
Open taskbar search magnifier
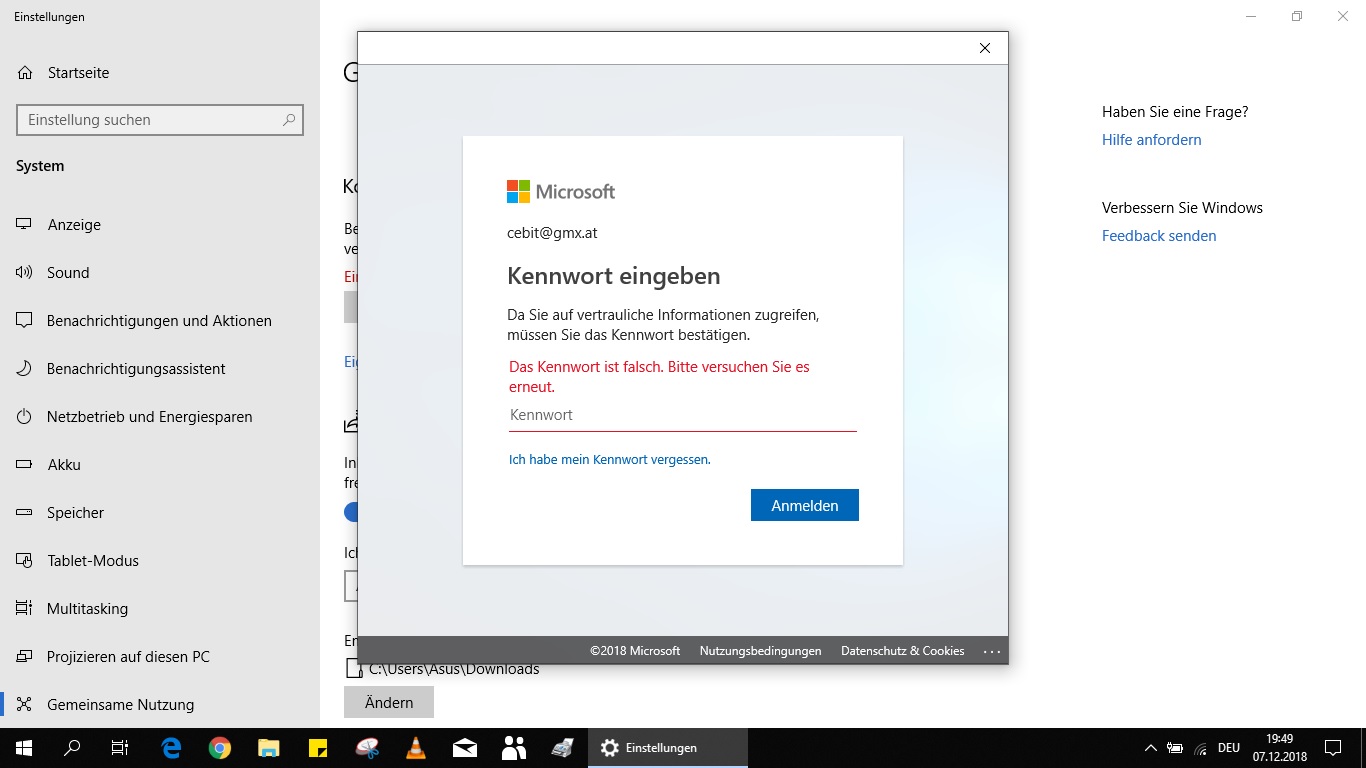(x=72, y=748)
